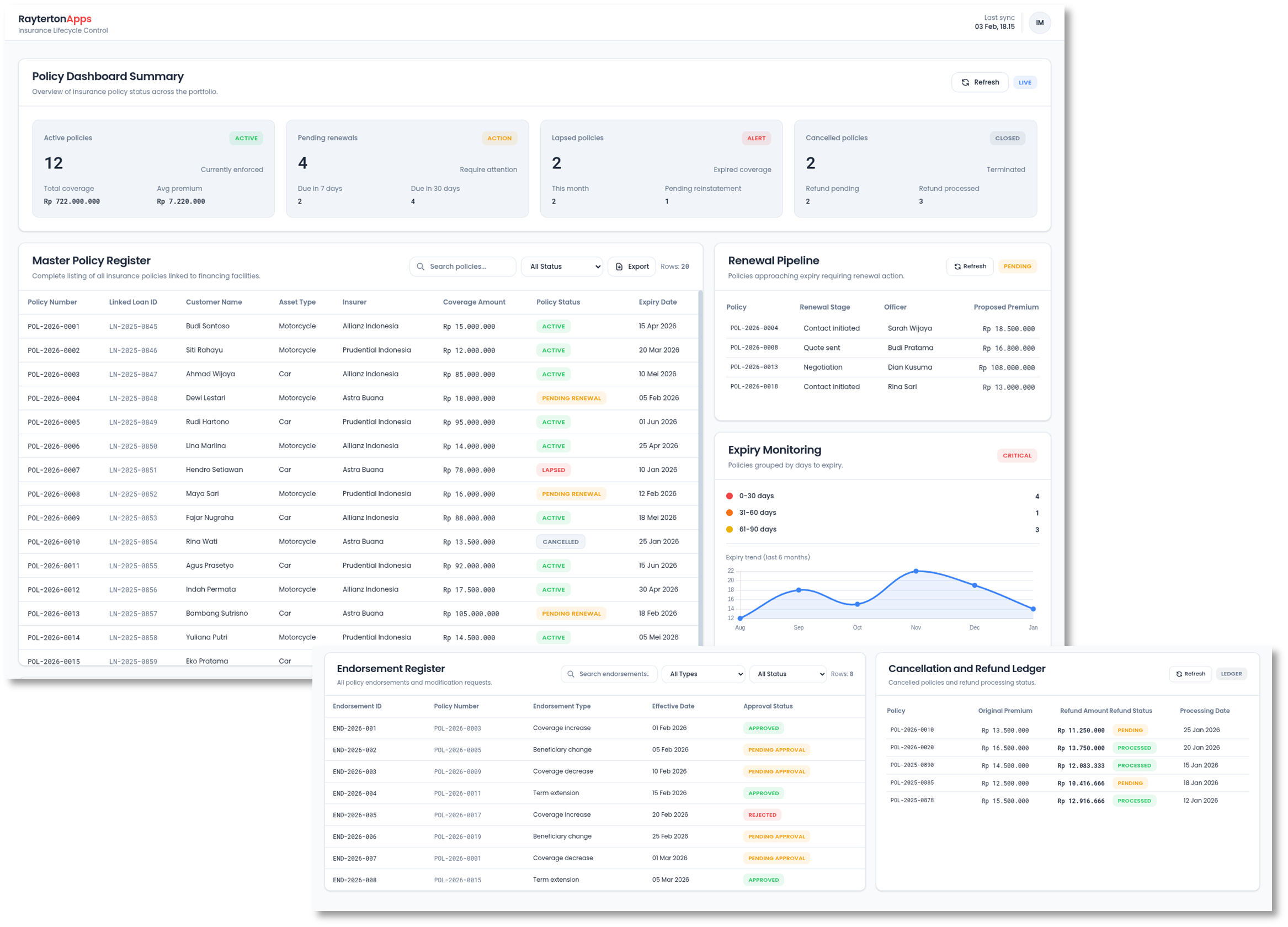Click the Export download icon
This screenshot has width=1288, height=927.
pos(619,267)
